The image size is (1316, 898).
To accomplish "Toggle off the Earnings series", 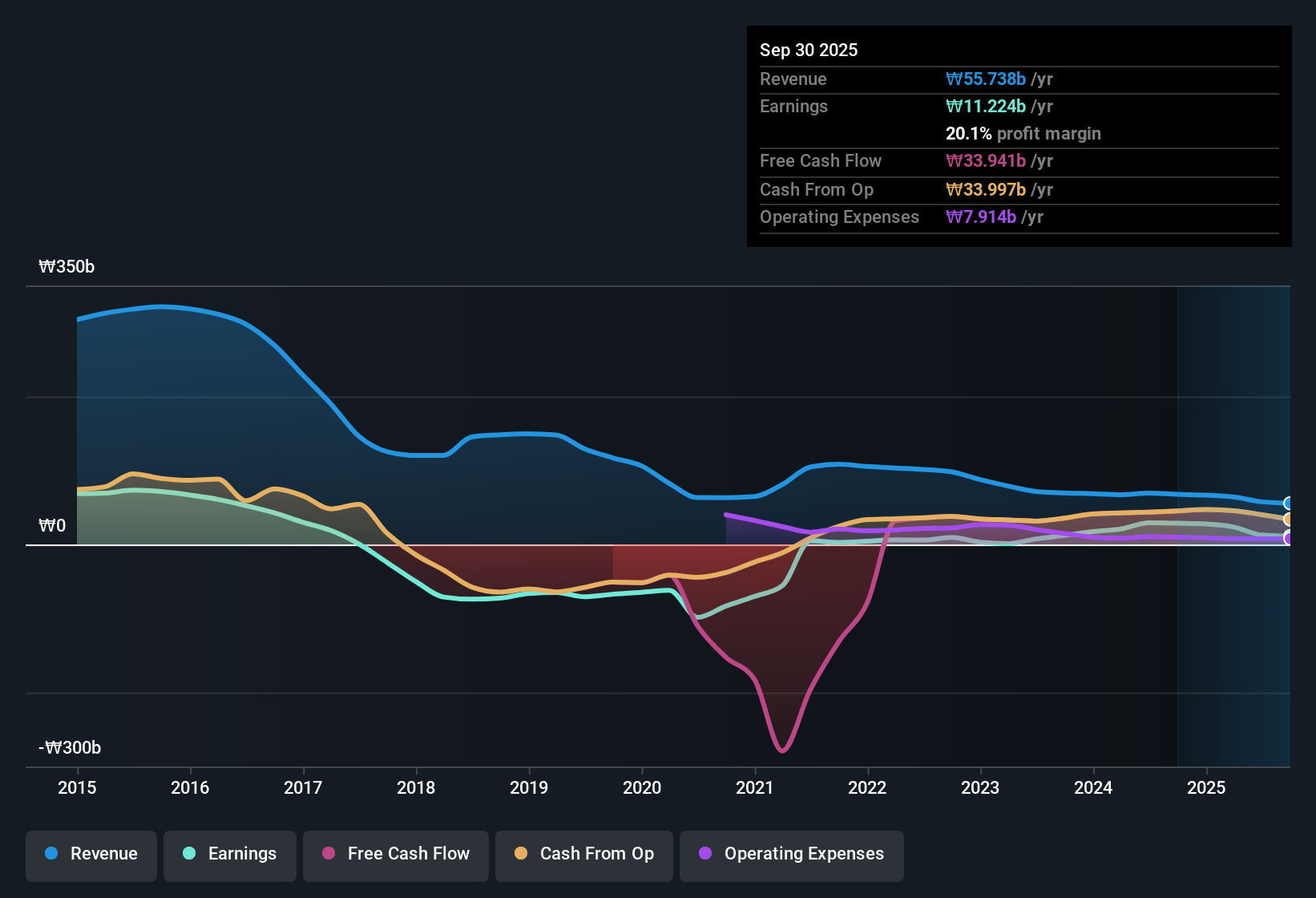I will pyautogui.click(x=229, y=854).
